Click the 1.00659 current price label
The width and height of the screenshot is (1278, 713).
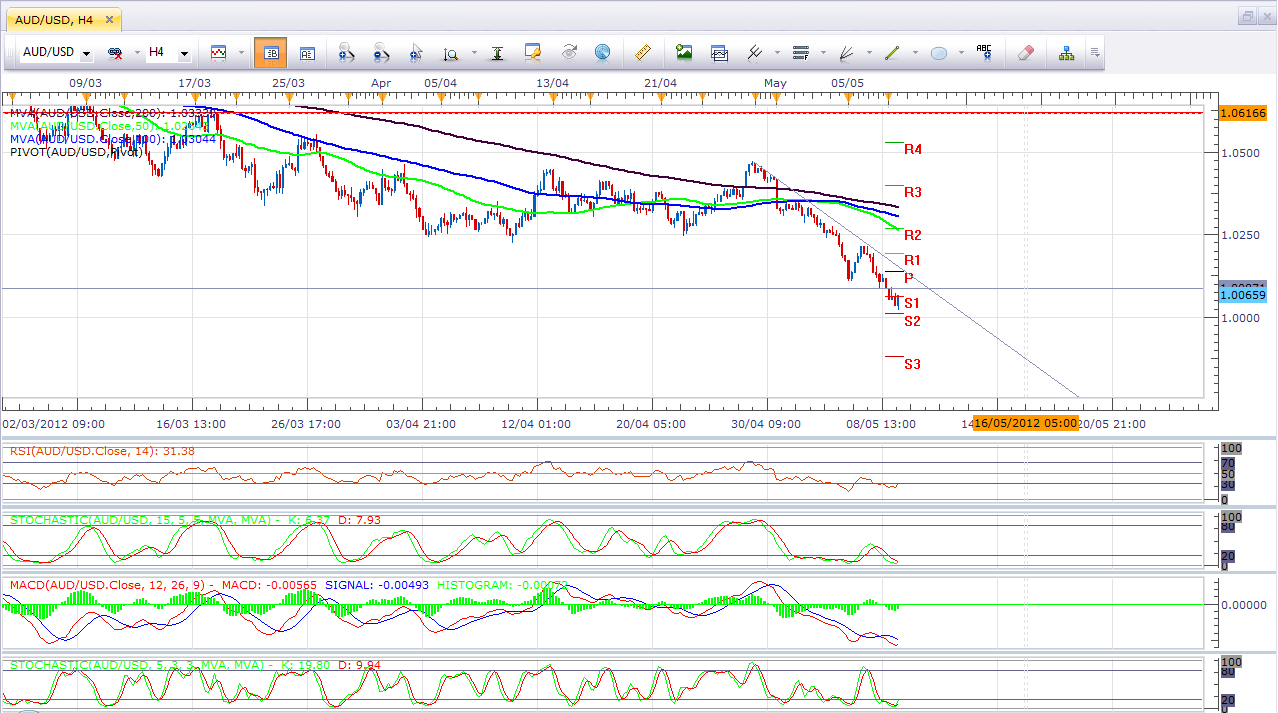click(x=1243, y=296)
